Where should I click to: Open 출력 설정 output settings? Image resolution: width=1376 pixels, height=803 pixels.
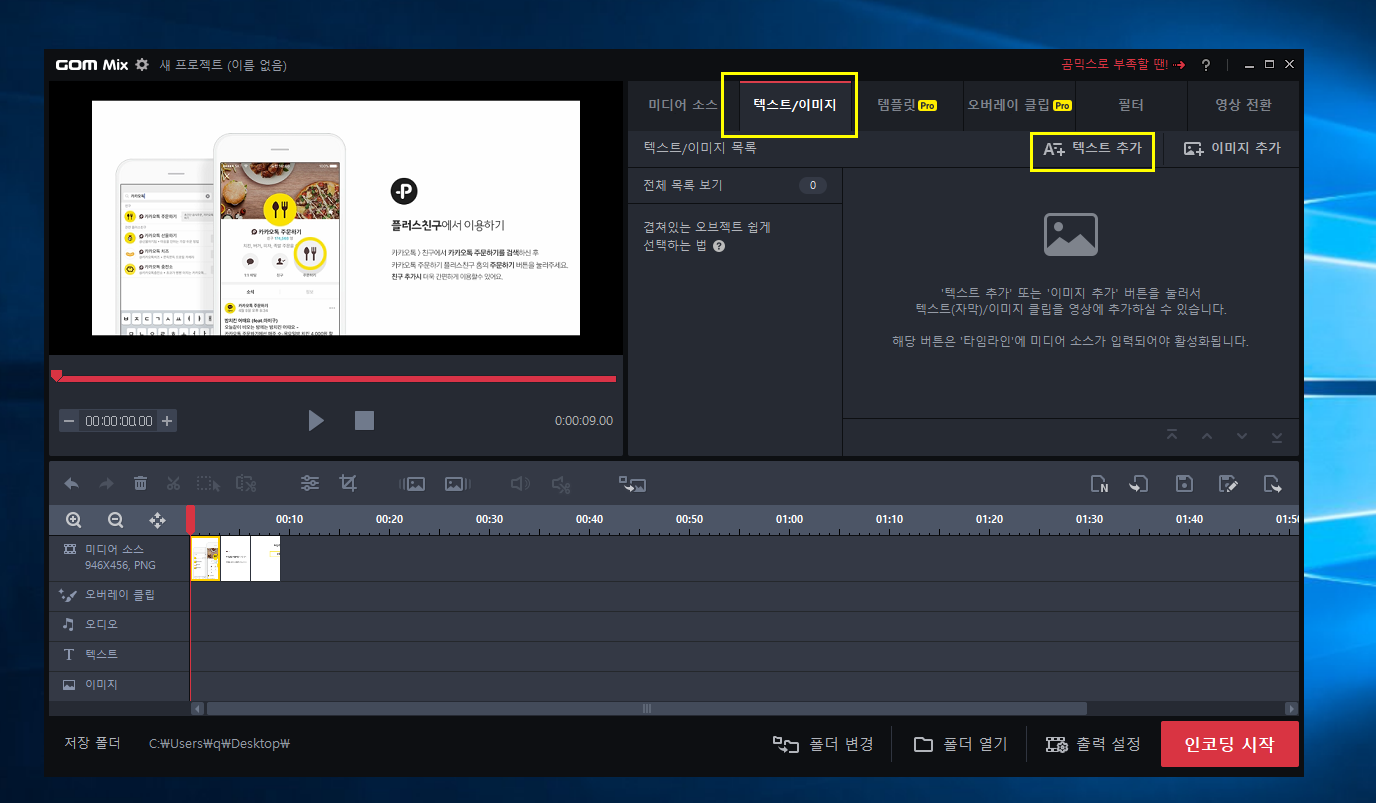tap(1093, 744)
